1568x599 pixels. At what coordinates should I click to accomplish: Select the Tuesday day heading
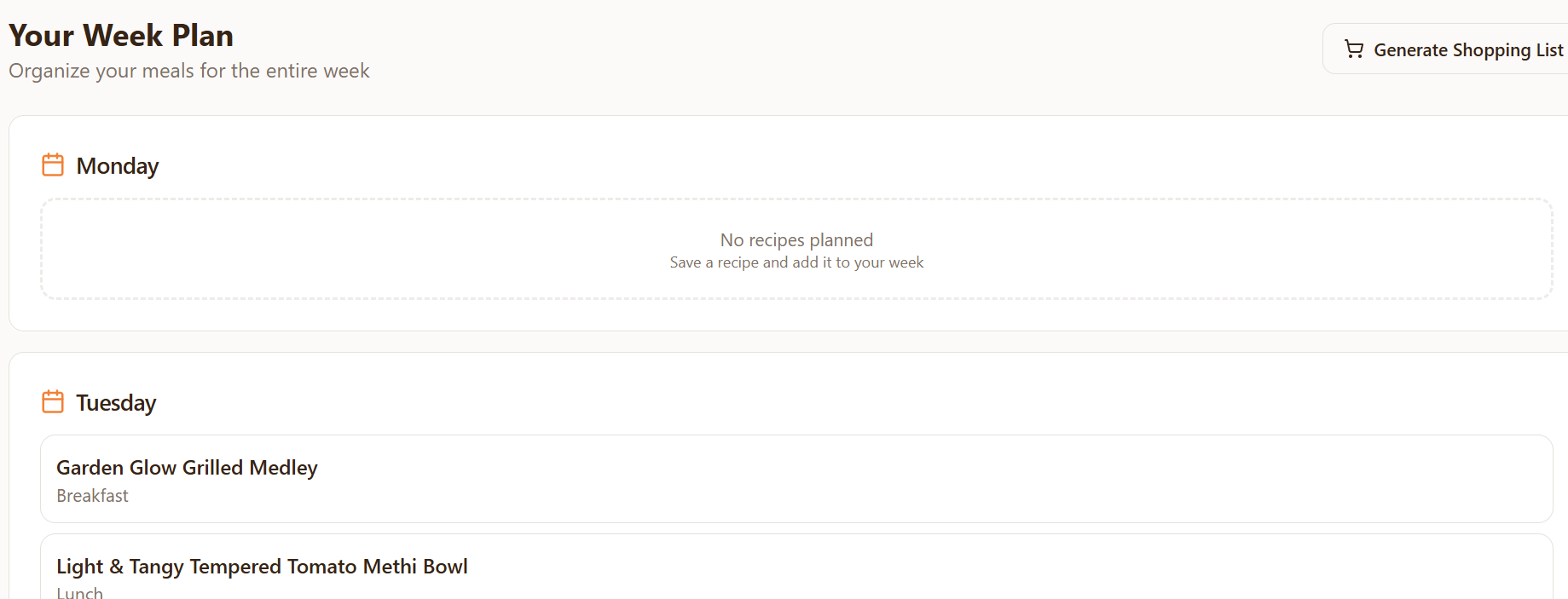pos(116,403)
